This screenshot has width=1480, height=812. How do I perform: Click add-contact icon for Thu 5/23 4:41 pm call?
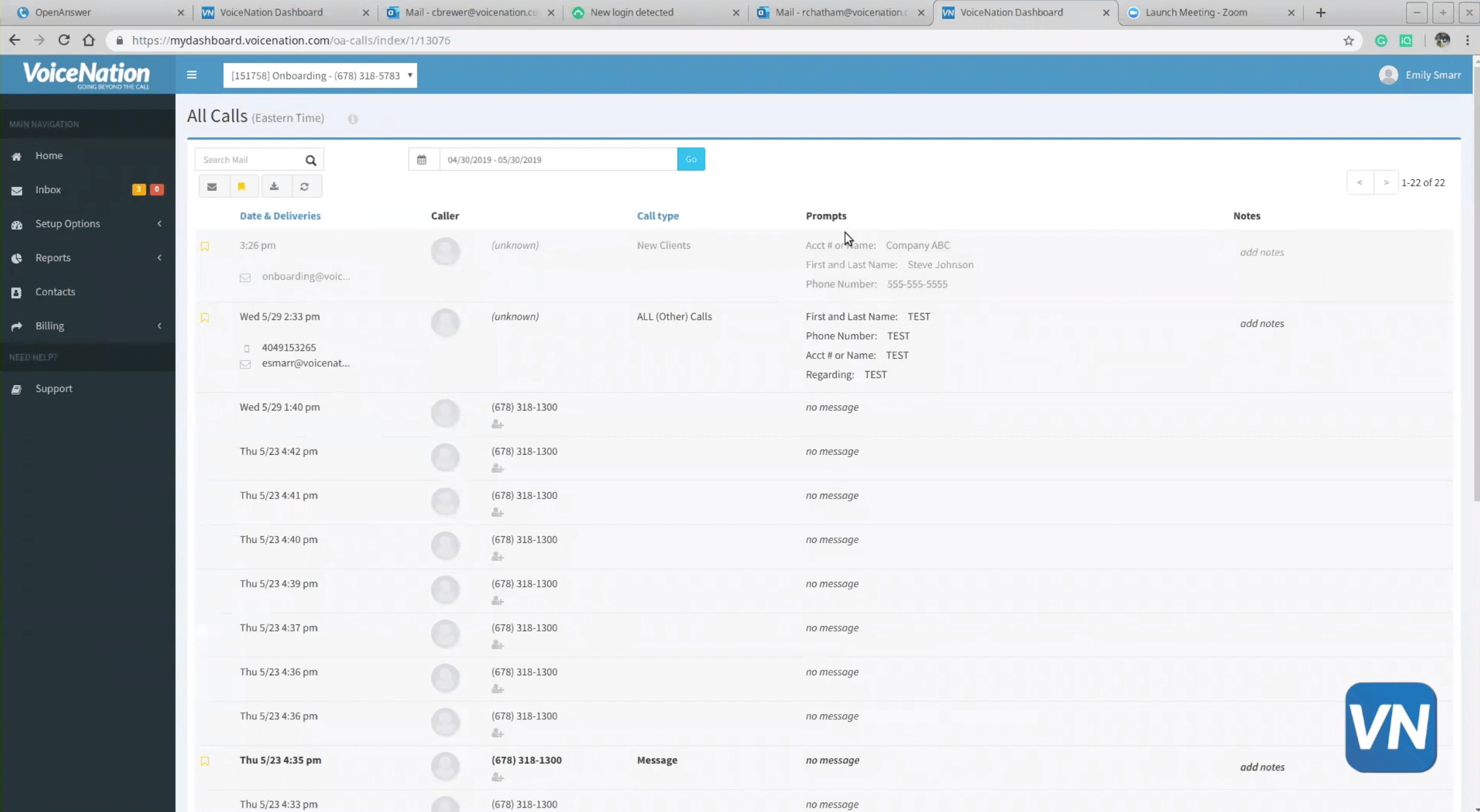[x=497, y=513]
